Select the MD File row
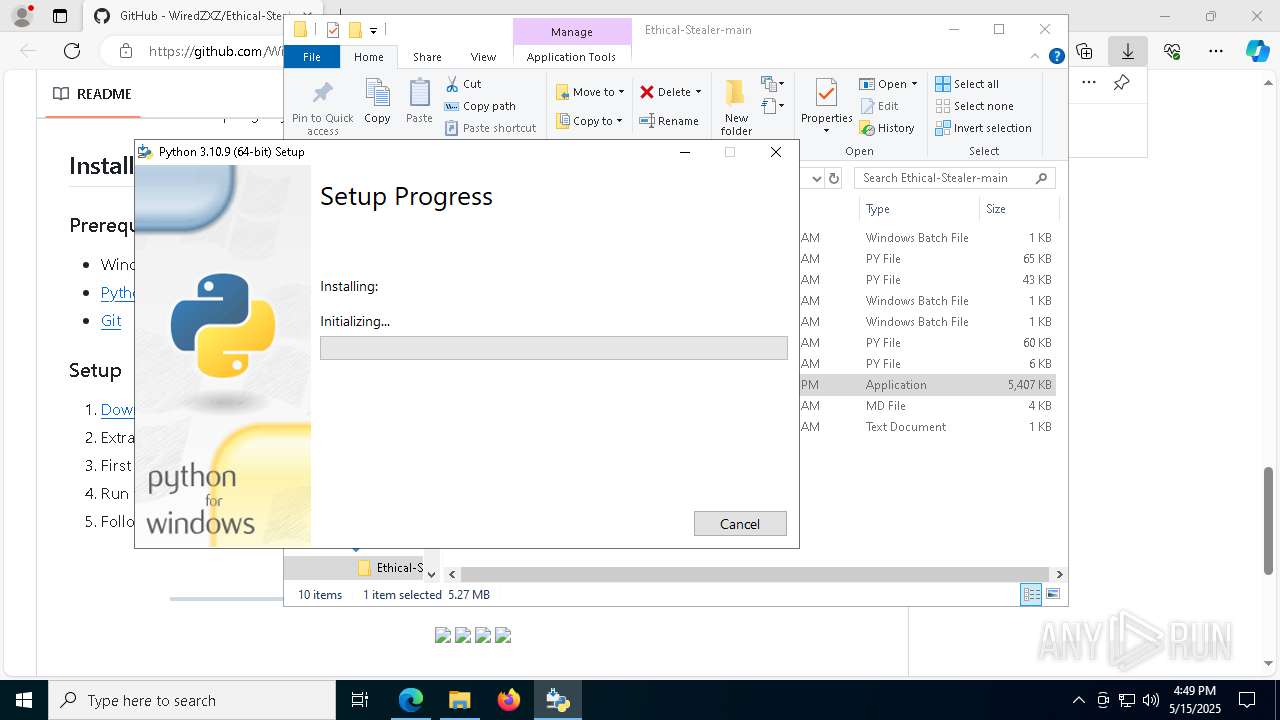This screenshot has height=720, width=1280. tap(927, 406)
